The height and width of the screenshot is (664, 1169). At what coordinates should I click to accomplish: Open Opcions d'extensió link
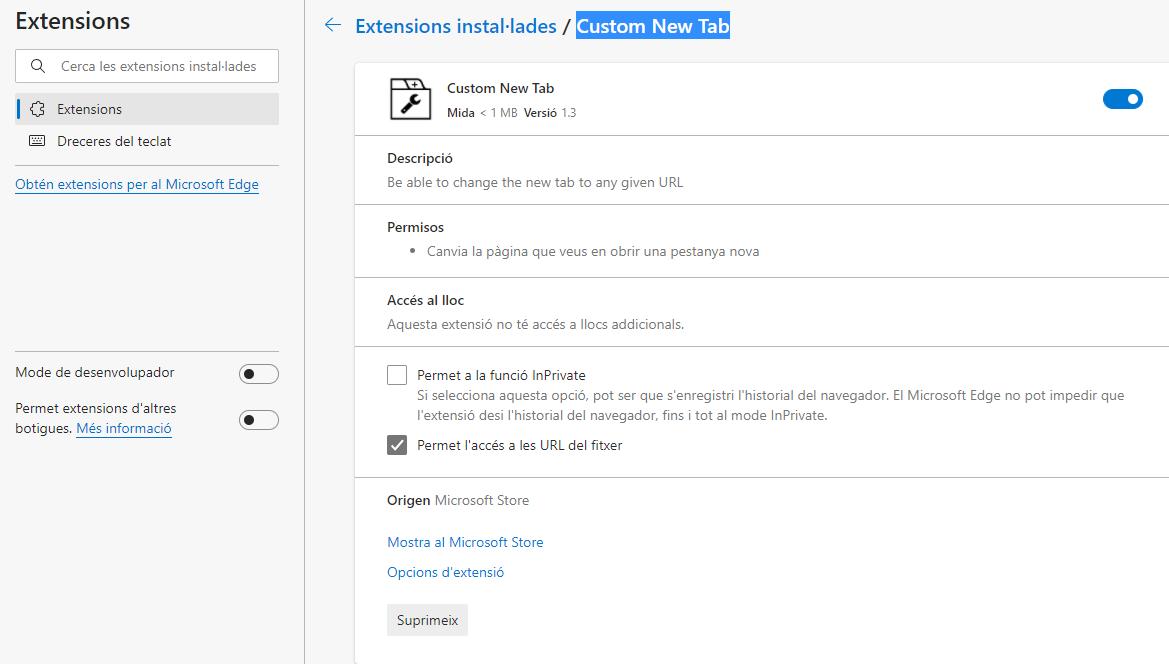[x=445, y=572]
